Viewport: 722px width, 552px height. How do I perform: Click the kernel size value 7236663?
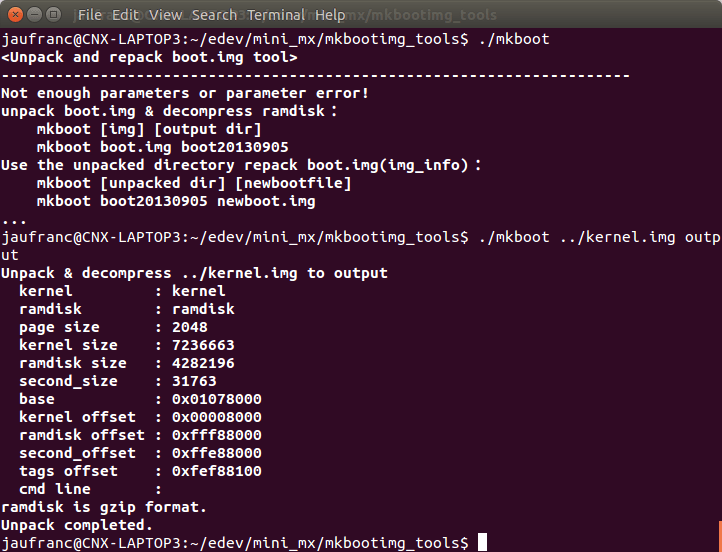pyautogui.click(x=203, y=345)
